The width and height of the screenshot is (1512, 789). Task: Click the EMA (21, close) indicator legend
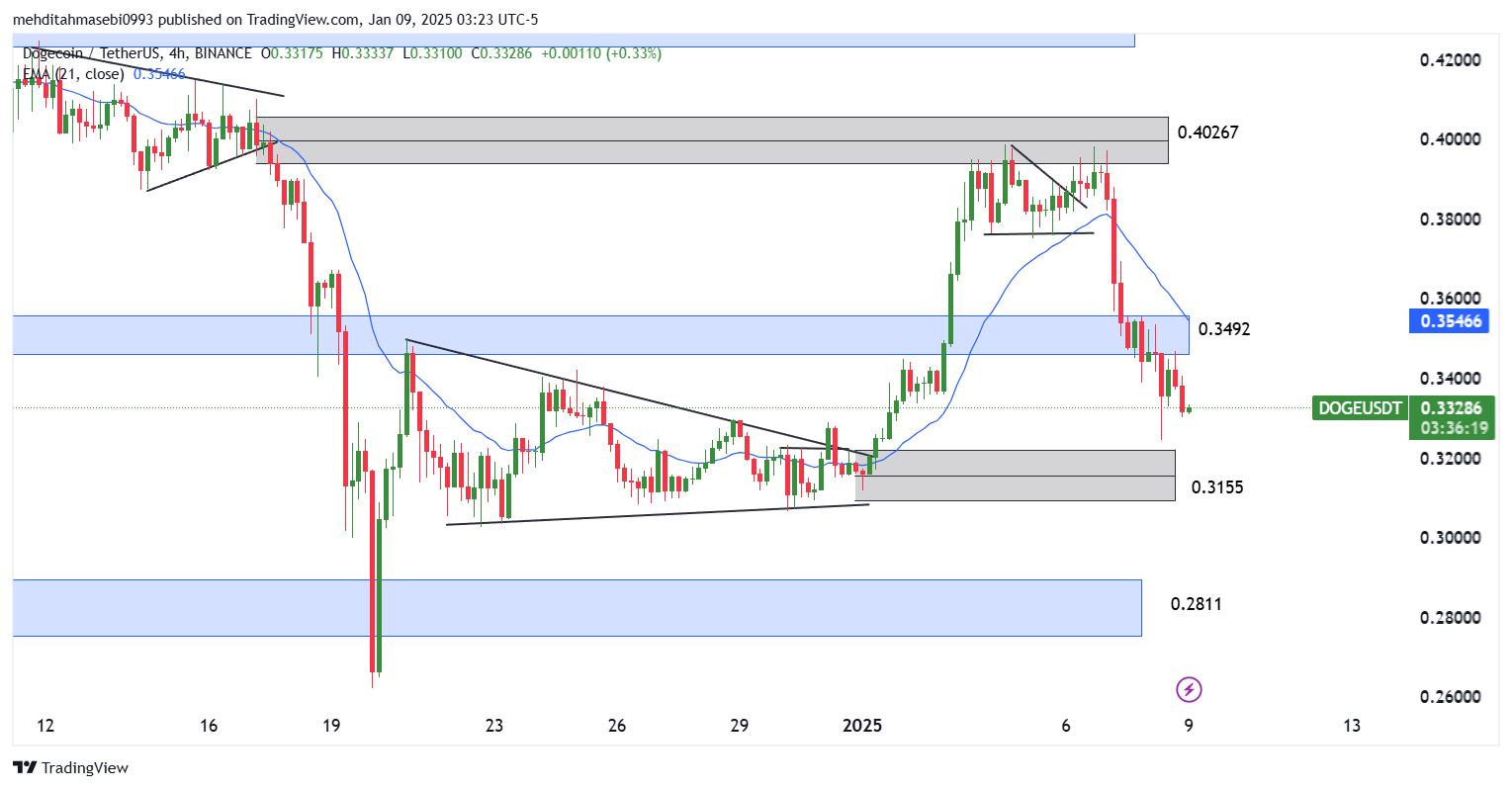(x=104, y=74)
